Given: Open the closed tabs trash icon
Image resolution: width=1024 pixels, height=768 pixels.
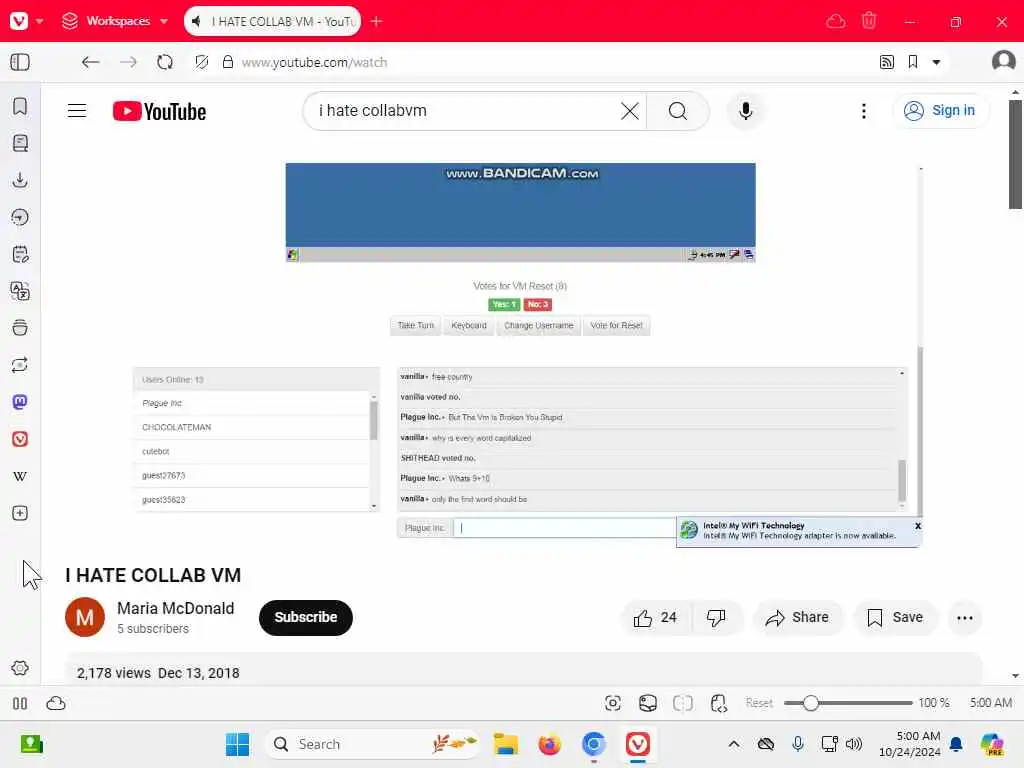Looking at the screenshot, I should 869,22.
